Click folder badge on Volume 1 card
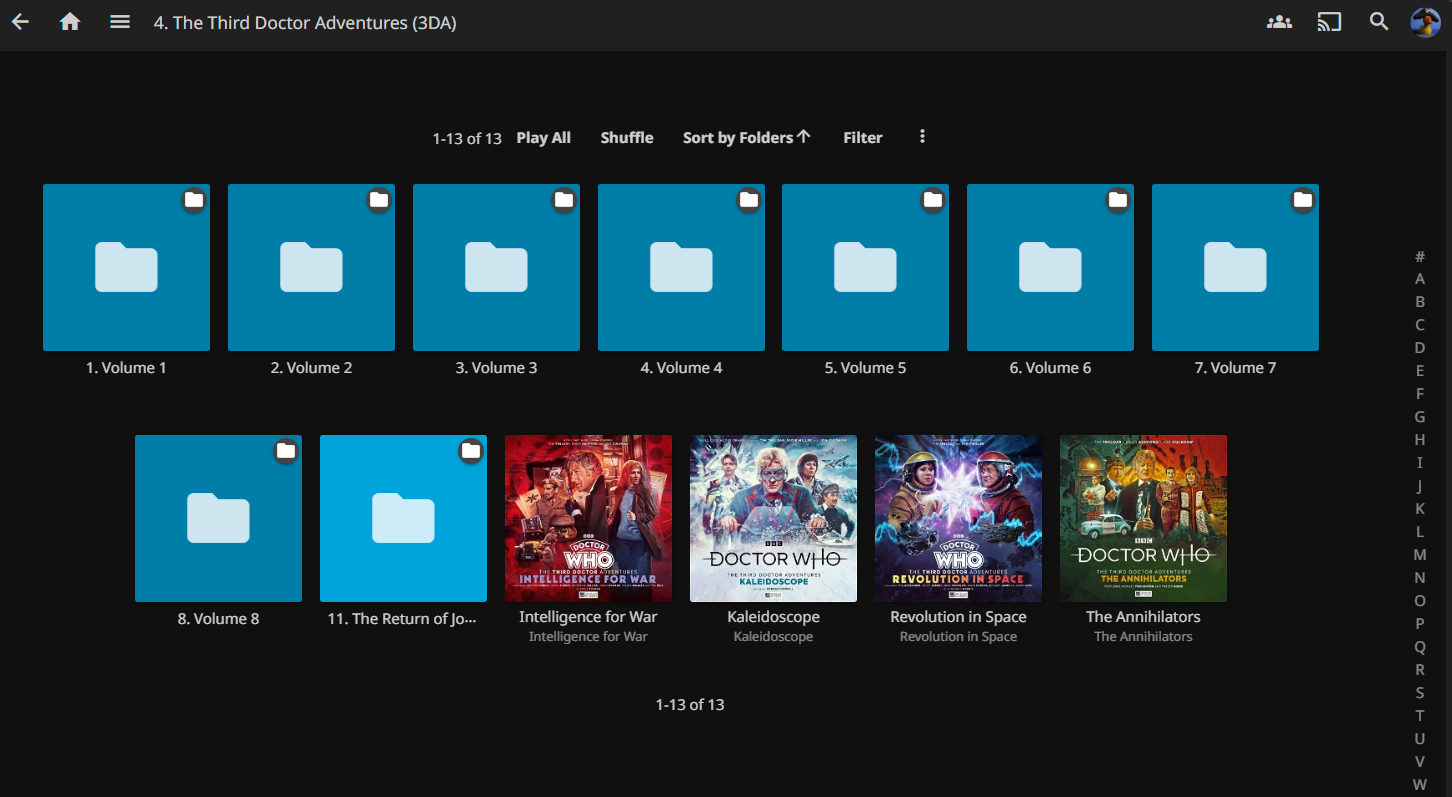The height and width of the screenshot is (797, 1452). (194, 200)
